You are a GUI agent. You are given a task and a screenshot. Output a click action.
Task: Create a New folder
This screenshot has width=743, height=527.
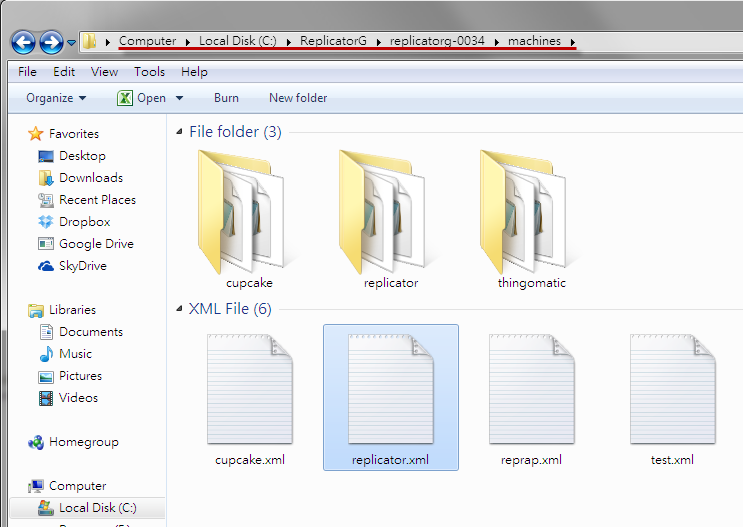tap(298, 98)
